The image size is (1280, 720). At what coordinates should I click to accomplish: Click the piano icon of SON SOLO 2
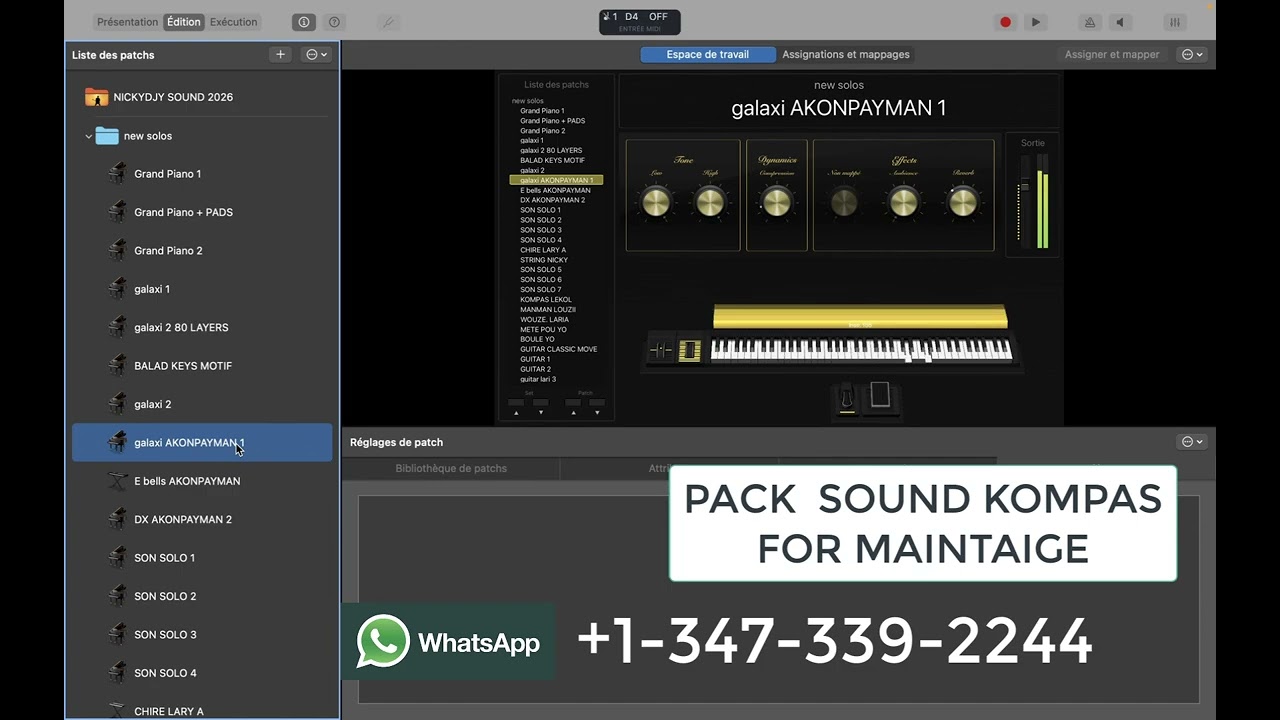click(117, 596)
